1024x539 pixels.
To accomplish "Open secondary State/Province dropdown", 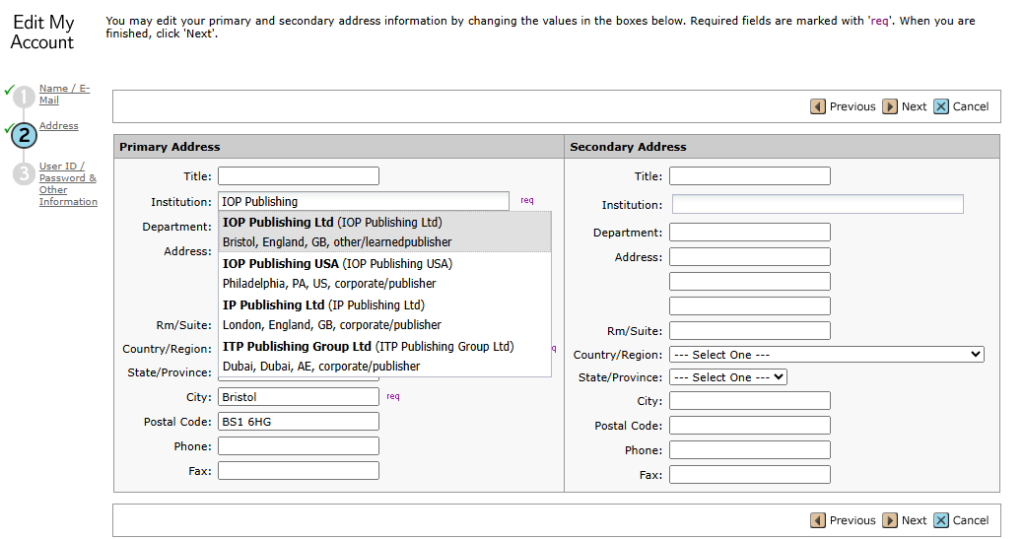I will tap(728, 377).
